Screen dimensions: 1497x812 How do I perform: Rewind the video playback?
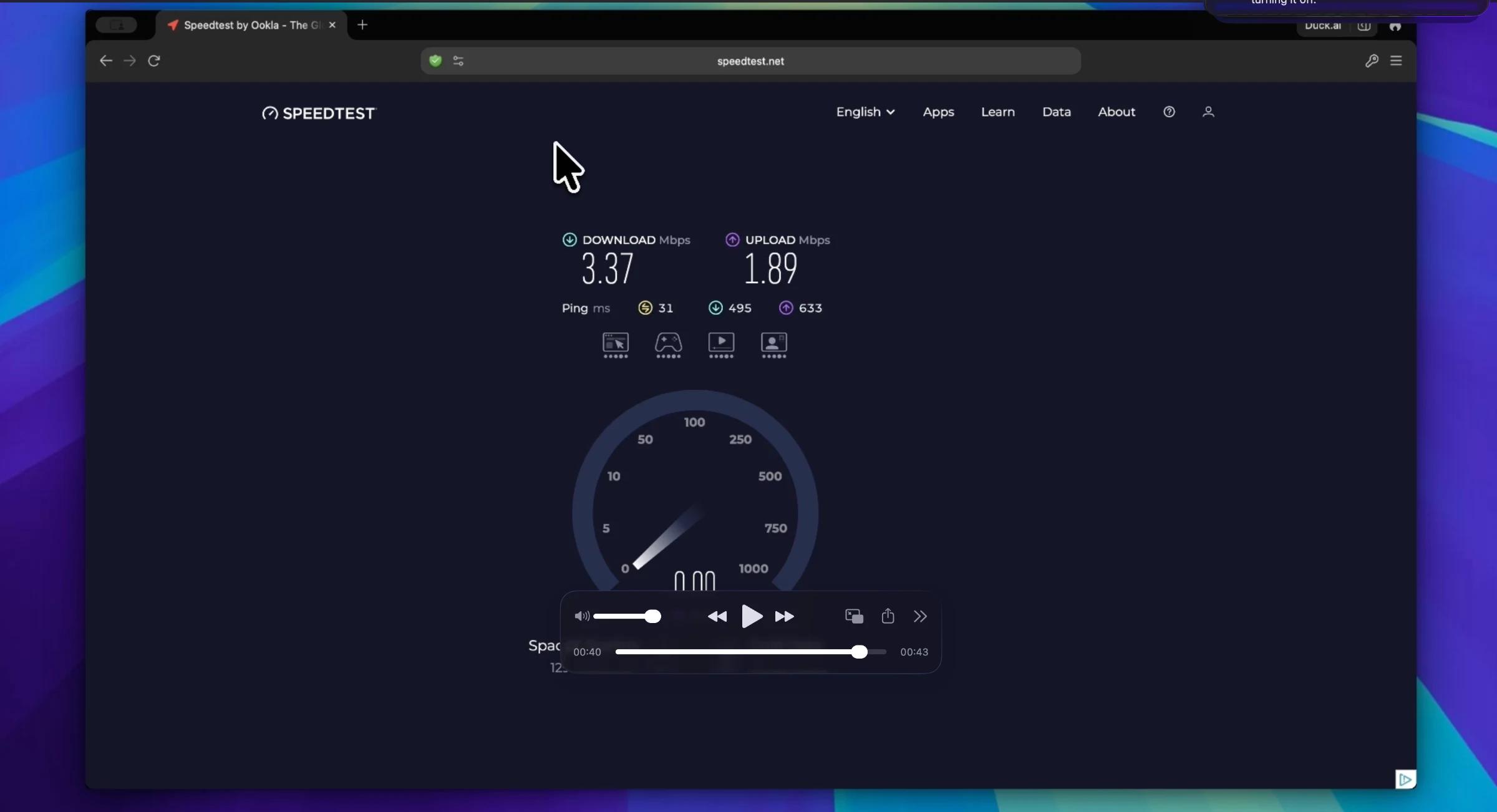point(717,616)
